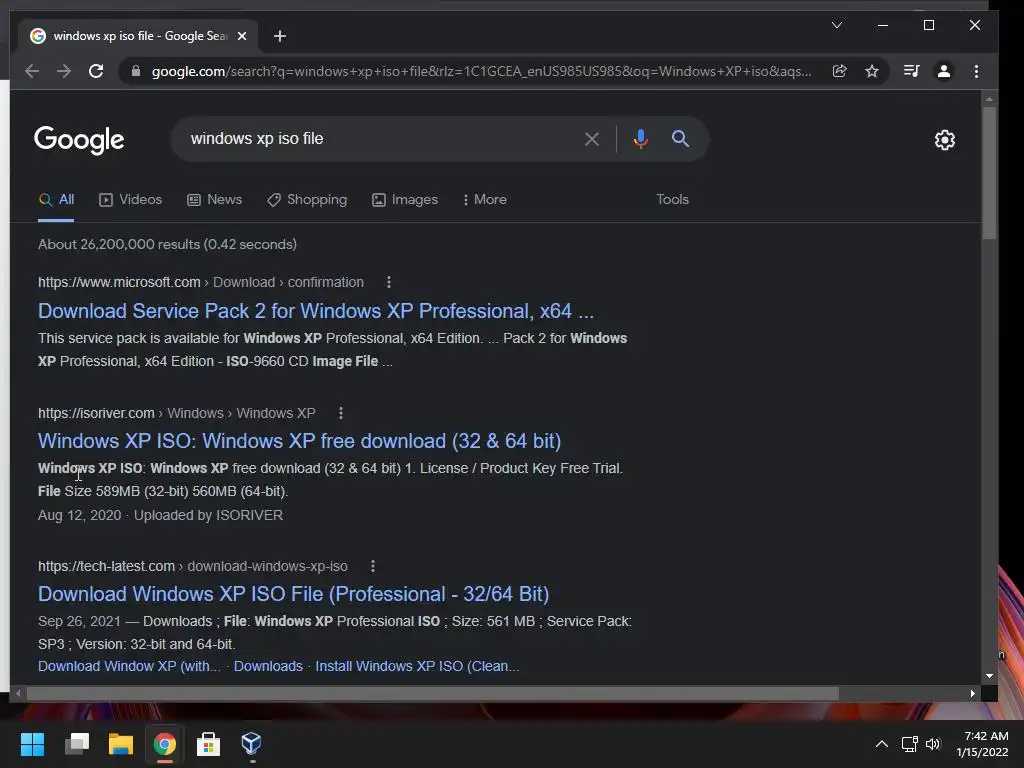Reload the Google search page
Viewport: 1024px width, 768px height.
point(96,71)
